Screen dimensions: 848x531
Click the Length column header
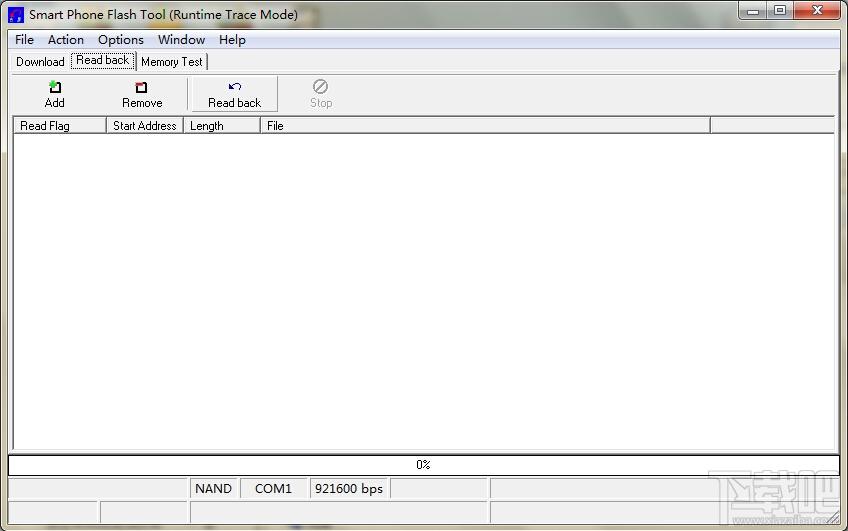click(222, 125)
